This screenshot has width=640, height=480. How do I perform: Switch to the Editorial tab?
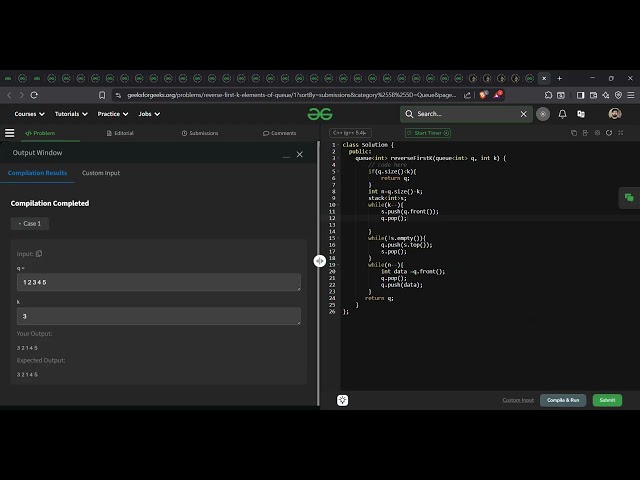tap(120, 133)
